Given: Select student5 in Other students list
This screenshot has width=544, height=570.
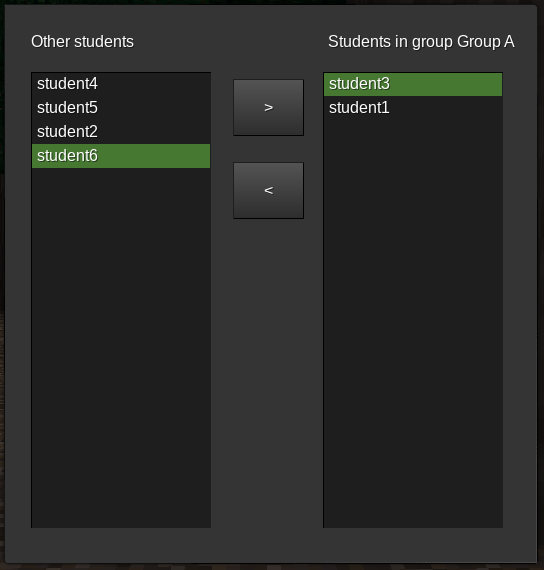Looking at the screenshot, I should click(x=121, y=108).
